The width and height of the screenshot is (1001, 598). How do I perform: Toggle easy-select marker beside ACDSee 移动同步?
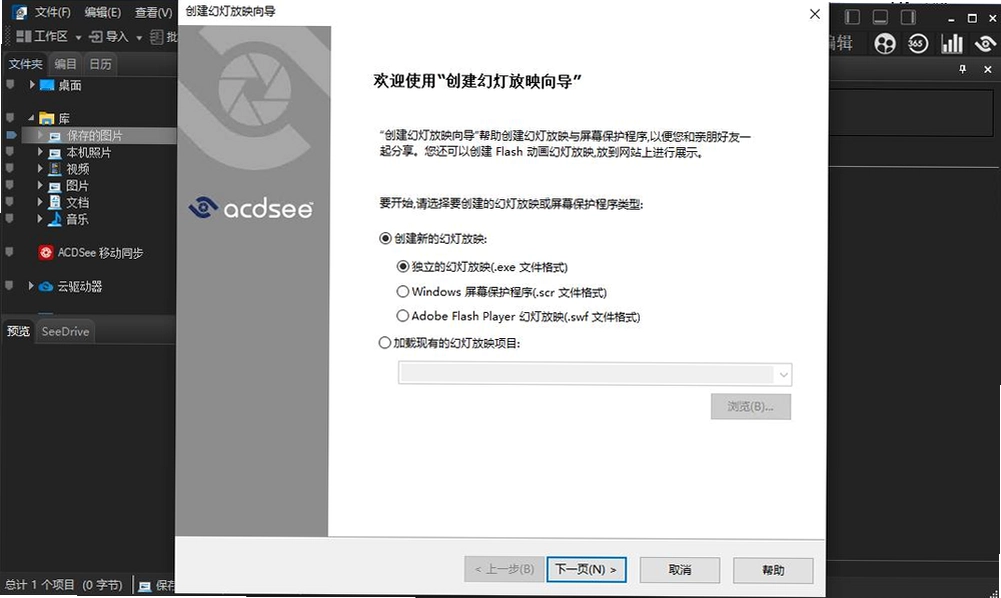[10, 252]
